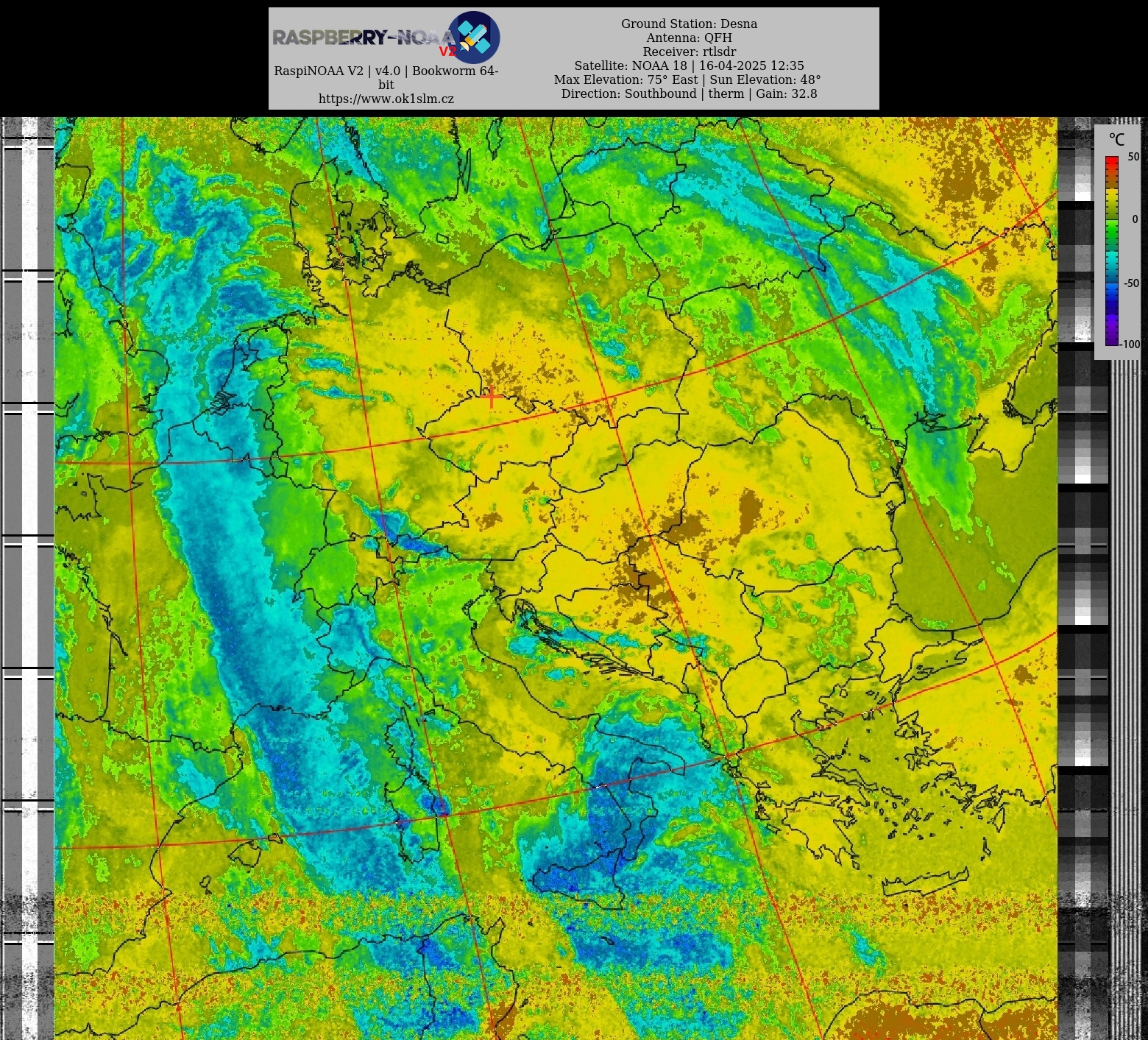
Task: Click the red ground station cross marker
Action: pos(492,397)
